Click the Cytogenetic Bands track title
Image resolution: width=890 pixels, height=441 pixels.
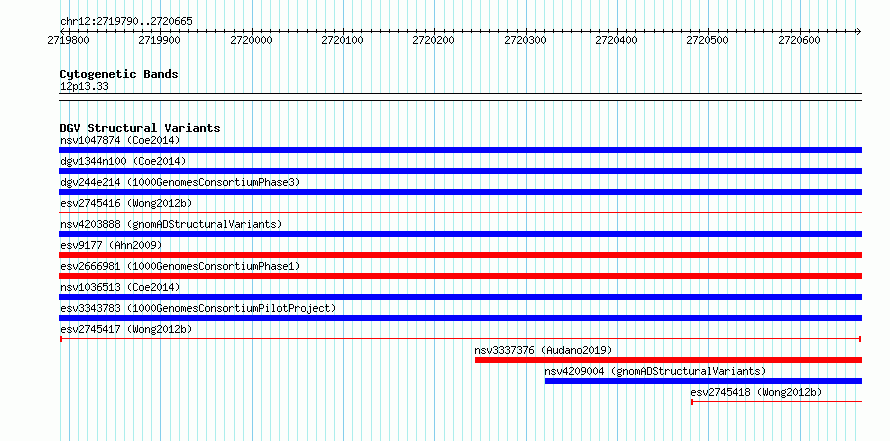pos(119,74)
